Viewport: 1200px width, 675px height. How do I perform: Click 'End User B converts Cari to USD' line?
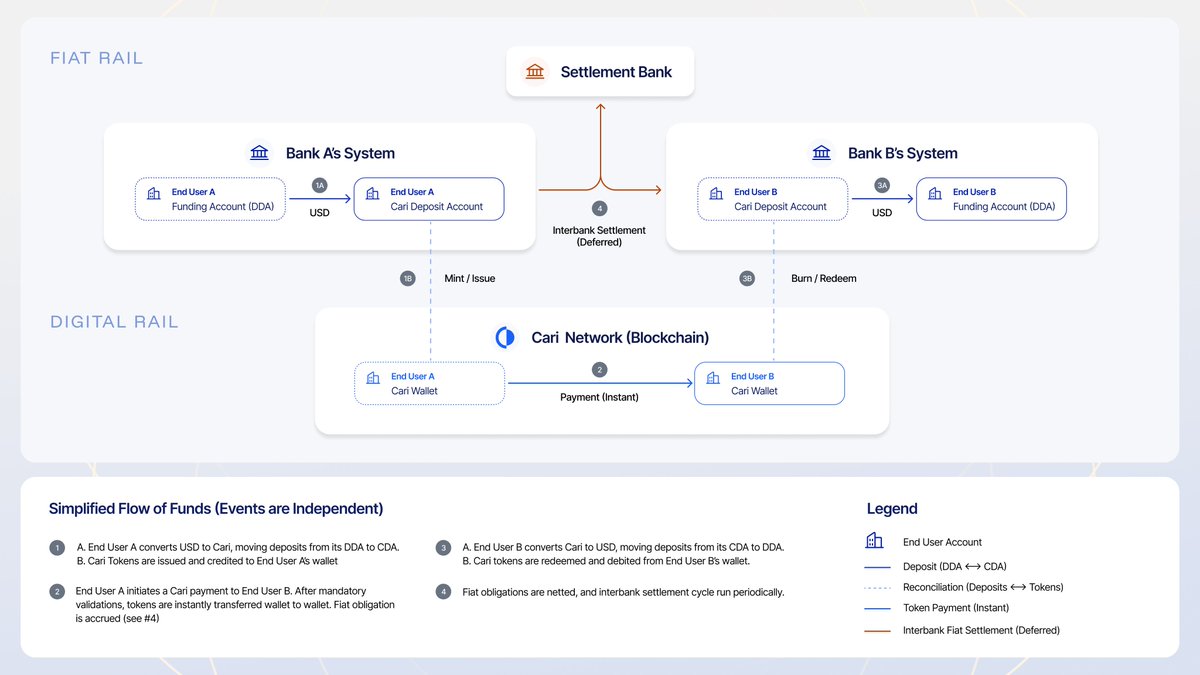[x=623, y=548]
